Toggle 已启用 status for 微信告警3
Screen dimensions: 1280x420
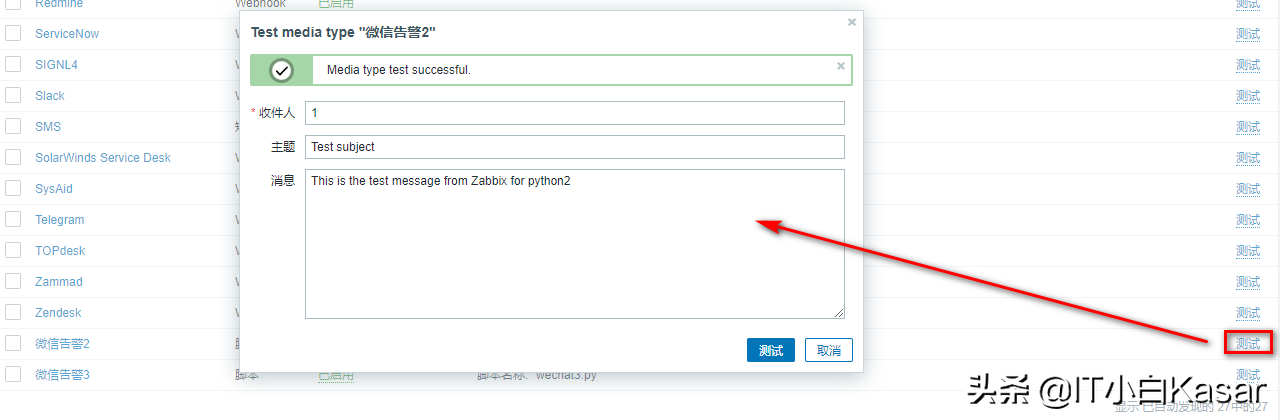coord(335,375)
